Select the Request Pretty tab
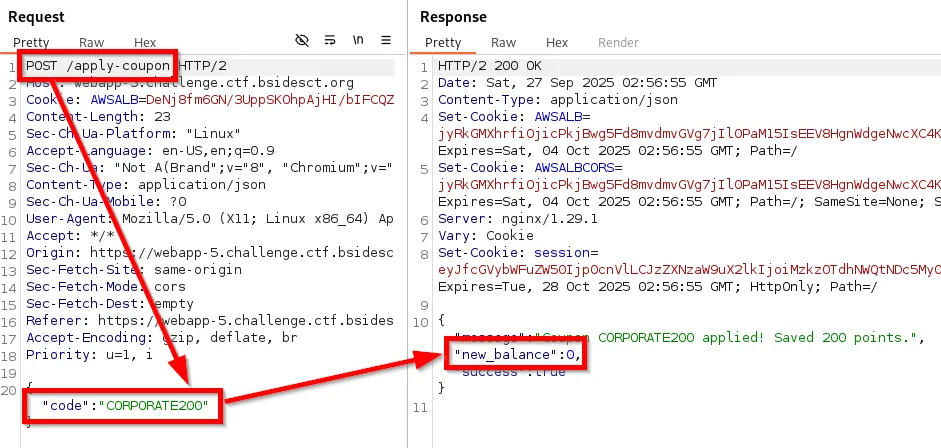The height and width of the screenshot is (448, 941). click(x=31, y=43)
